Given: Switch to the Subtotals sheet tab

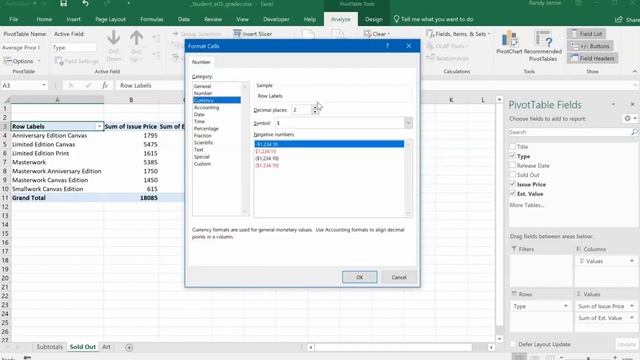Looking at the screenshot, I should tap(49, 347).
